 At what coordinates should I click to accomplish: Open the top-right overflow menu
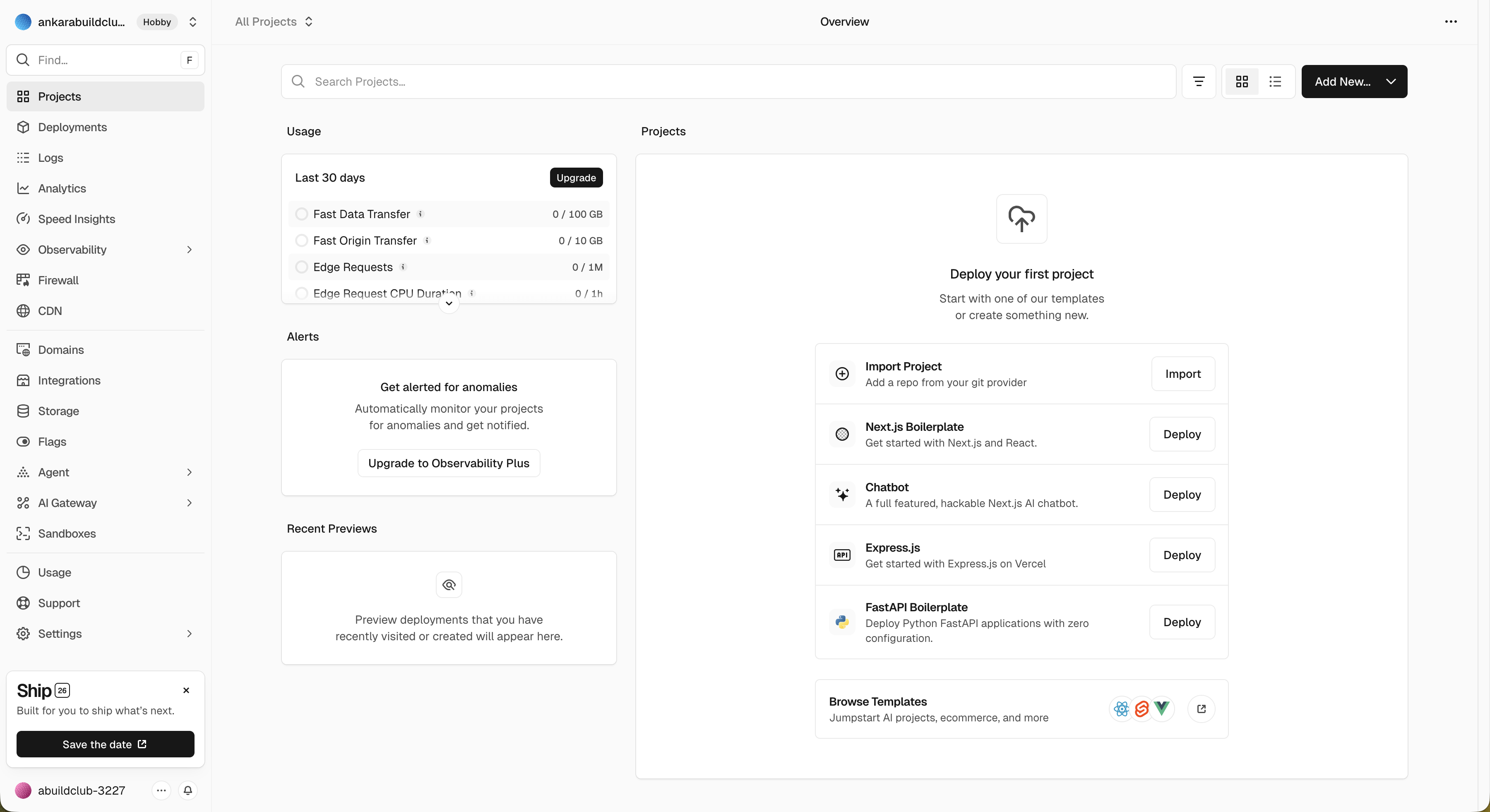(x=1451, y=22)
